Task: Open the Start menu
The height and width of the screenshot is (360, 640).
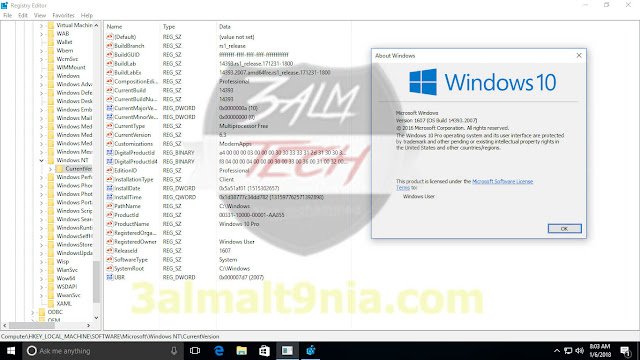Action: point(11,351)
